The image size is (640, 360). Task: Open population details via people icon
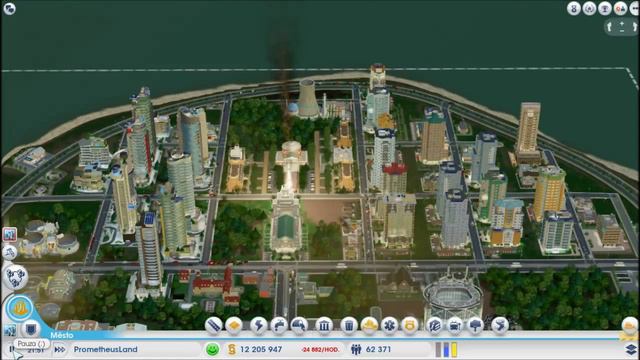coord(356,349)
